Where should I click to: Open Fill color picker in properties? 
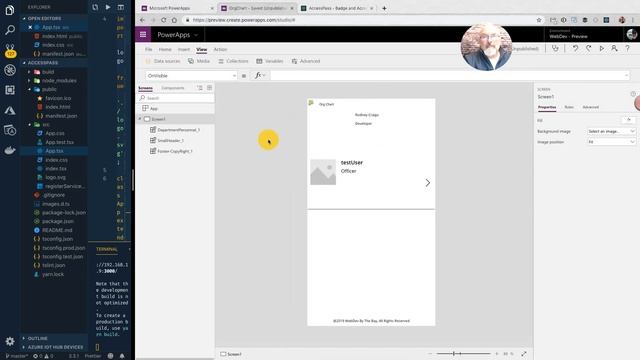629,120
